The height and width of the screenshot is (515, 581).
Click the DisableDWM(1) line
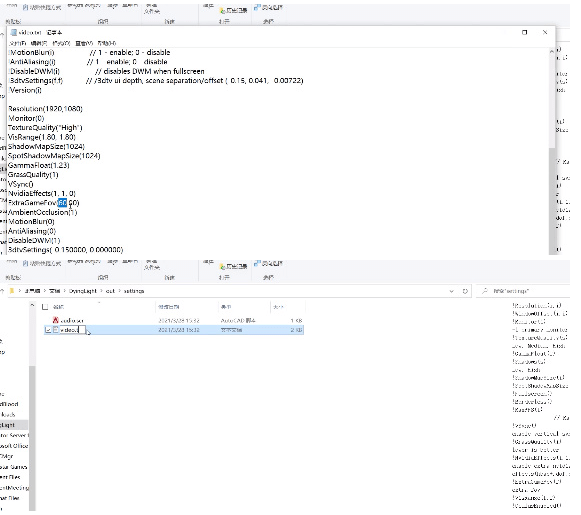click(x=34, y=241)
